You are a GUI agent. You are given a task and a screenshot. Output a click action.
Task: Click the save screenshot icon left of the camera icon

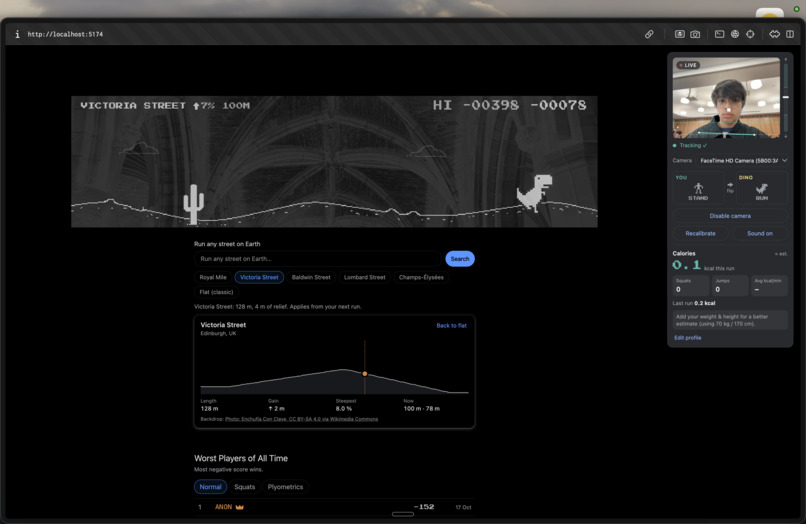680,34
